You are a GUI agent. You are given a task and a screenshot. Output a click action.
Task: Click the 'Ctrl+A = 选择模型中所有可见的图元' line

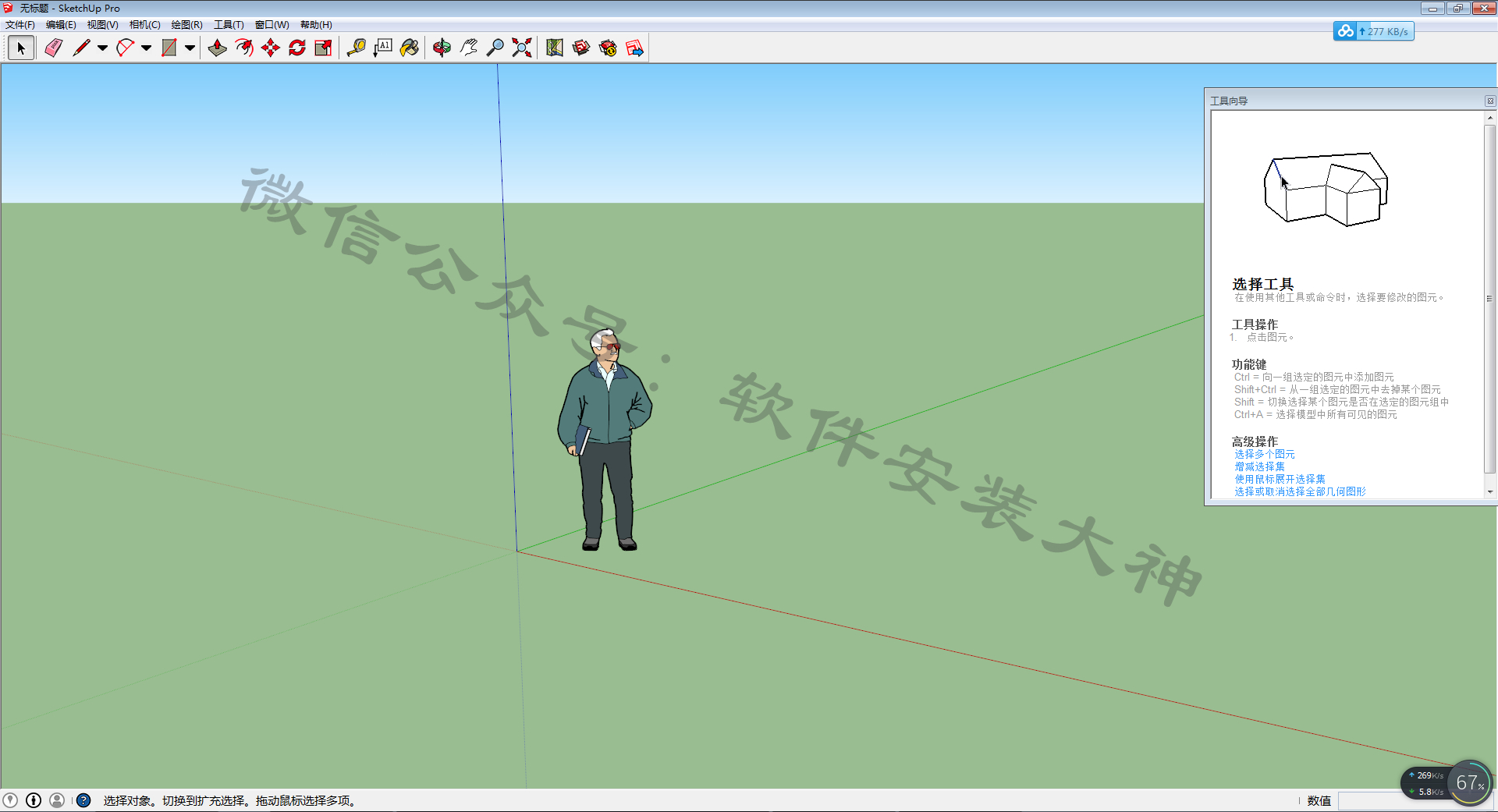click(1315, 414)
